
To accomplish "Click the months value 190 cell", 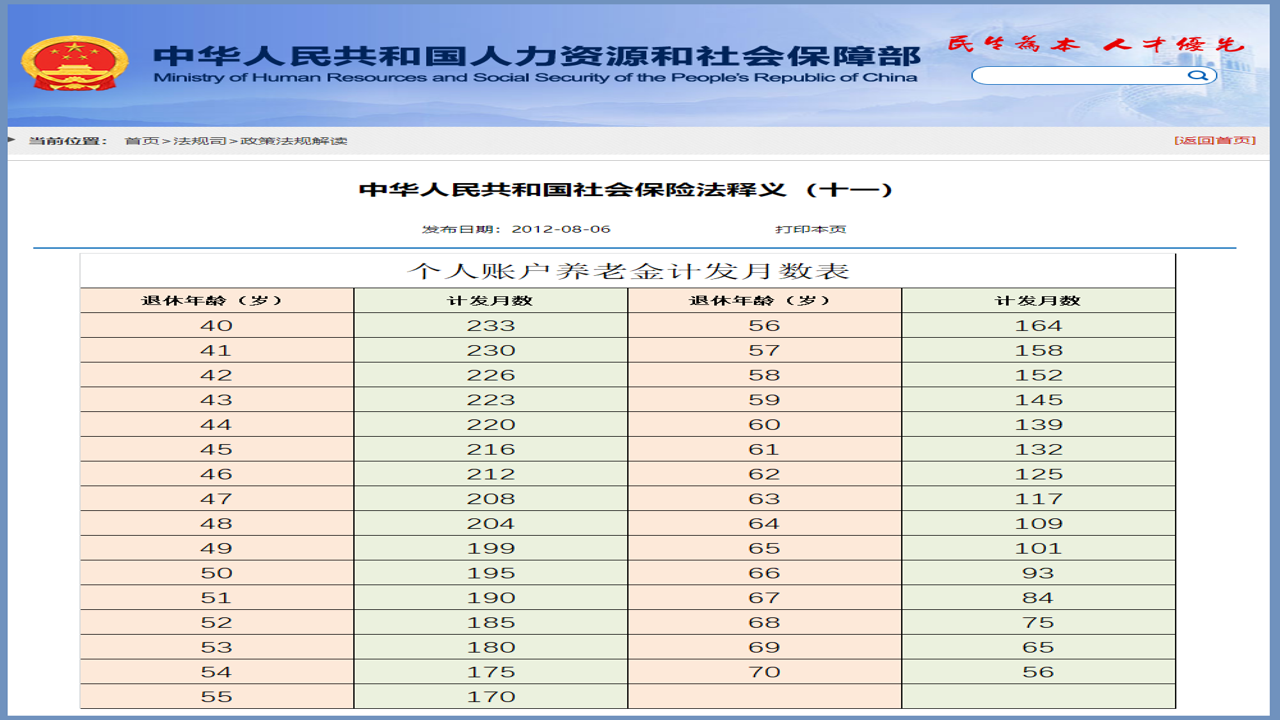I will coord(491,597).
